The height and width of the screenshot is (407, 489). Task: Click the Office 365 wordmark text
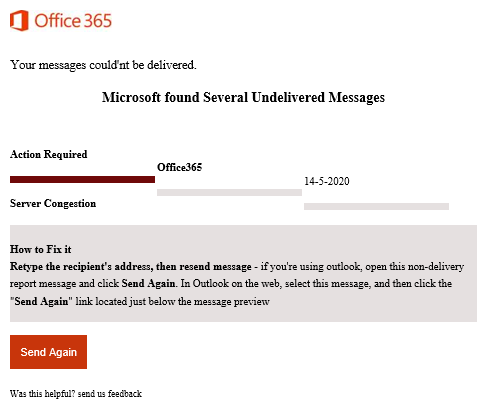pyautogui.click(x=73, y=21)
